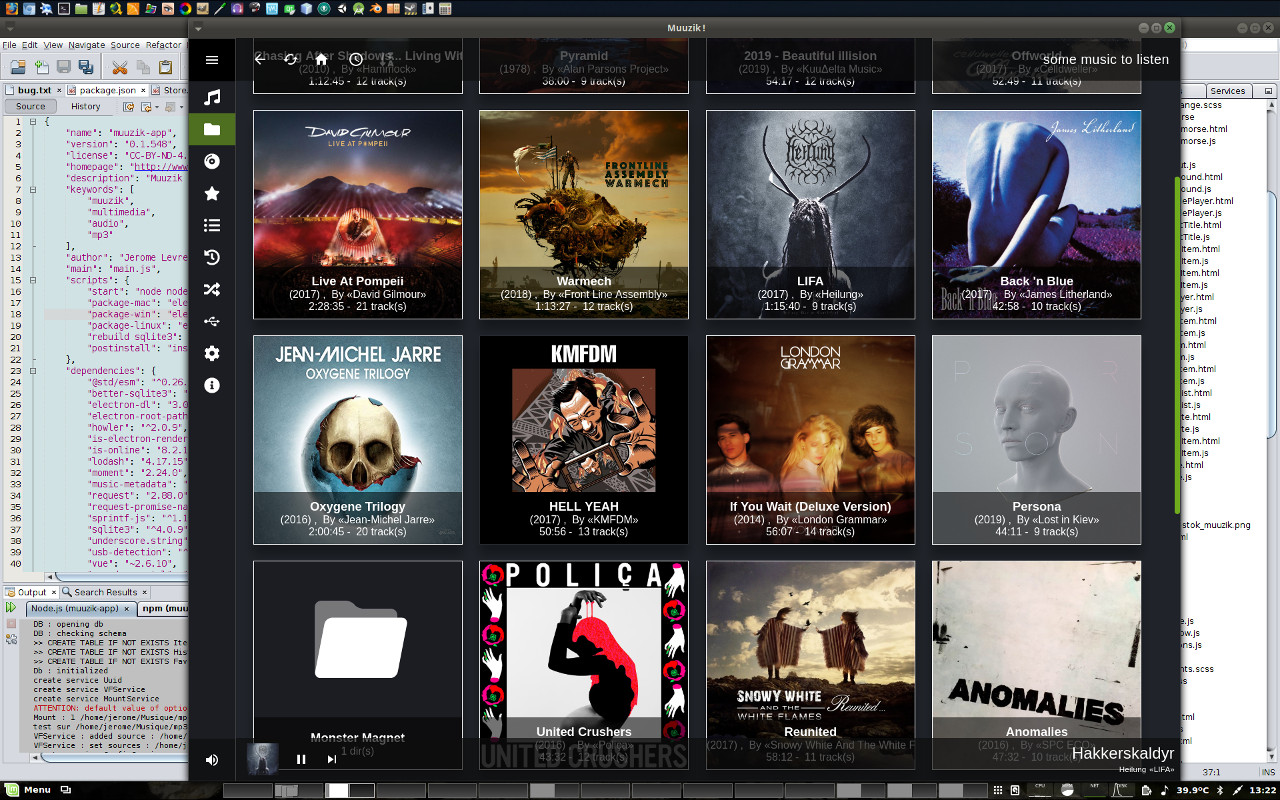This screenshot has width=1280, height=800.
Task: Open the LIFA album by Heilung
Action: tap(810, 214)
